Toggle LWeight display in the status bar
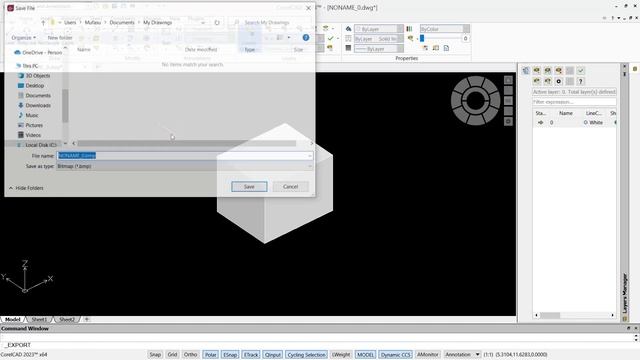Image resolution: width=640 pixels, height=360 pixels. 341,355
